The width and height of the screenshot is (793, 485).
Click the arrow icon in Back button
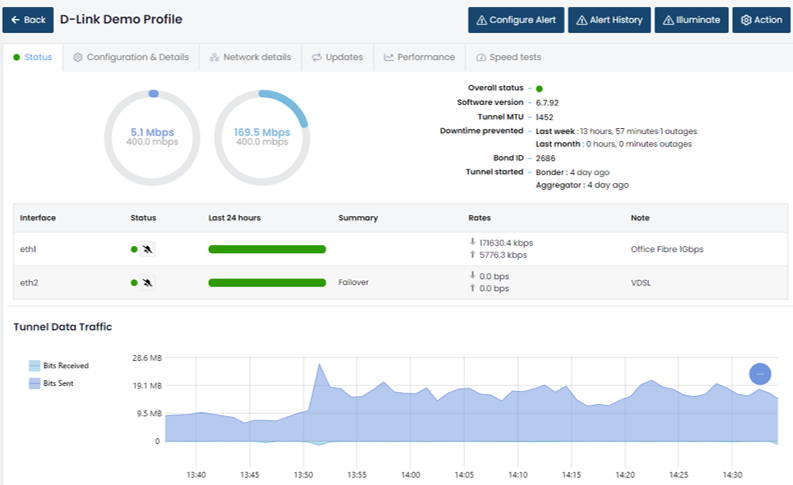(15, 20)
